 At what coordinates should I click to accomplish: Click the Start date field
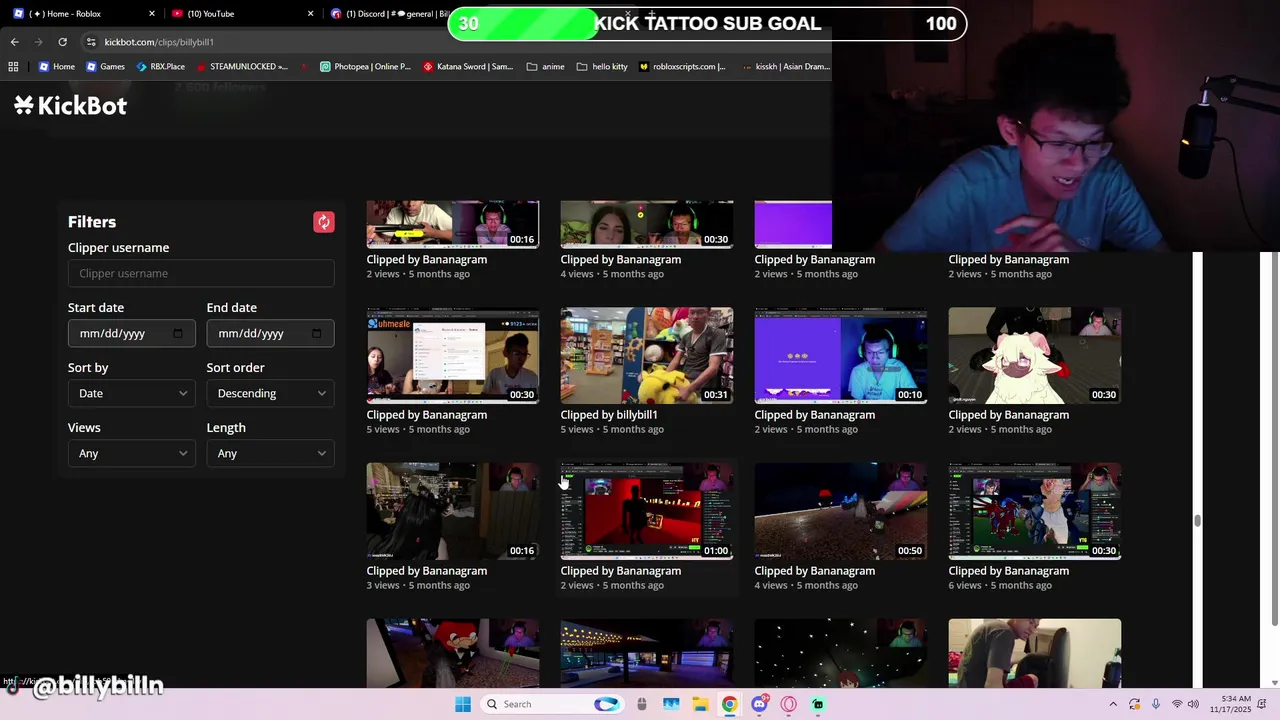pyautogui.click(x=131, y=333)
